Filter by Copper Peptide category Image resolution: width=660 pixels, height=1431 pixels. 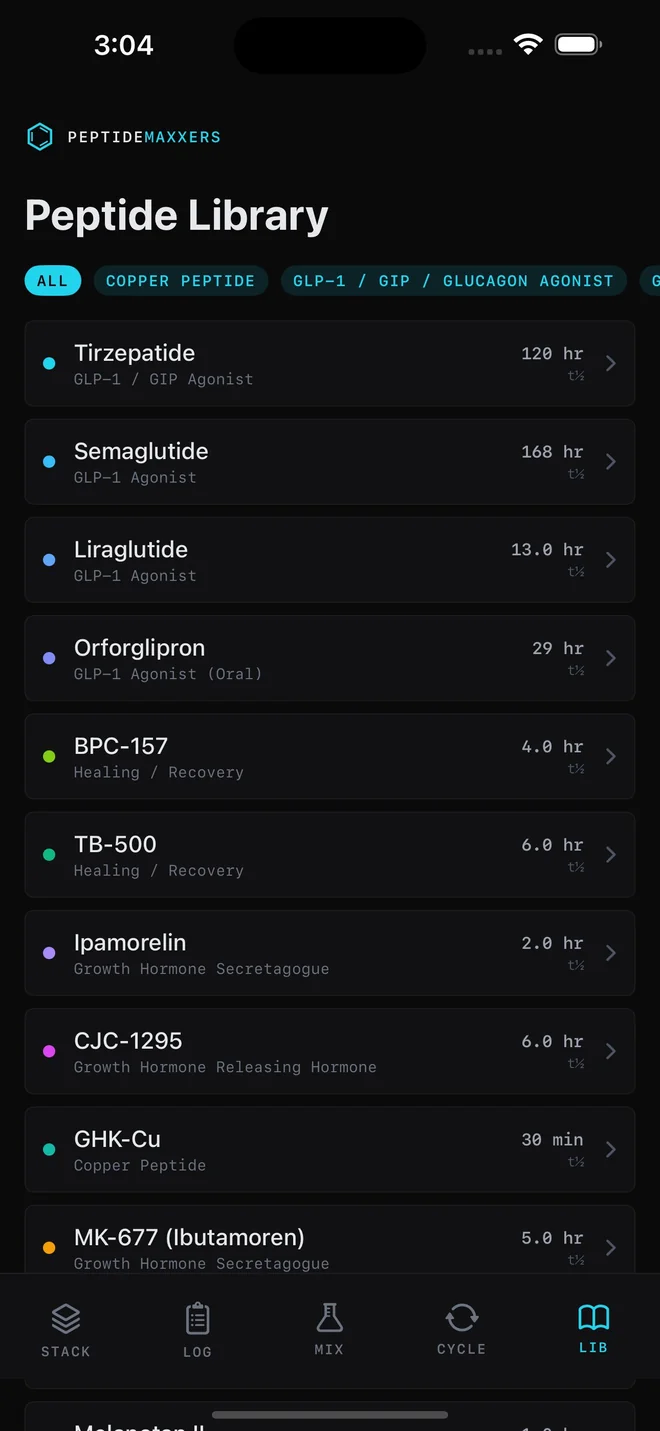click(x=180, y=281)
